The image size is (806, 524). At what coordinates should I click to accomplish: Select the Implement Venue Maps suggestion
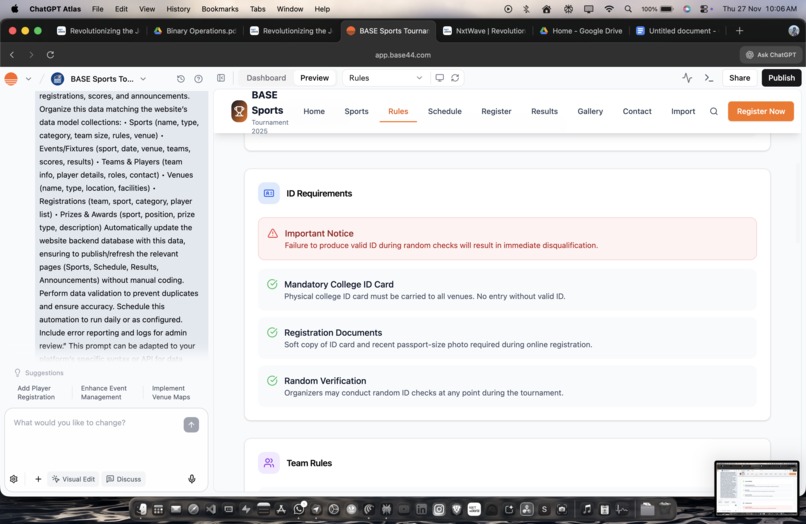(x=171, y=393)
